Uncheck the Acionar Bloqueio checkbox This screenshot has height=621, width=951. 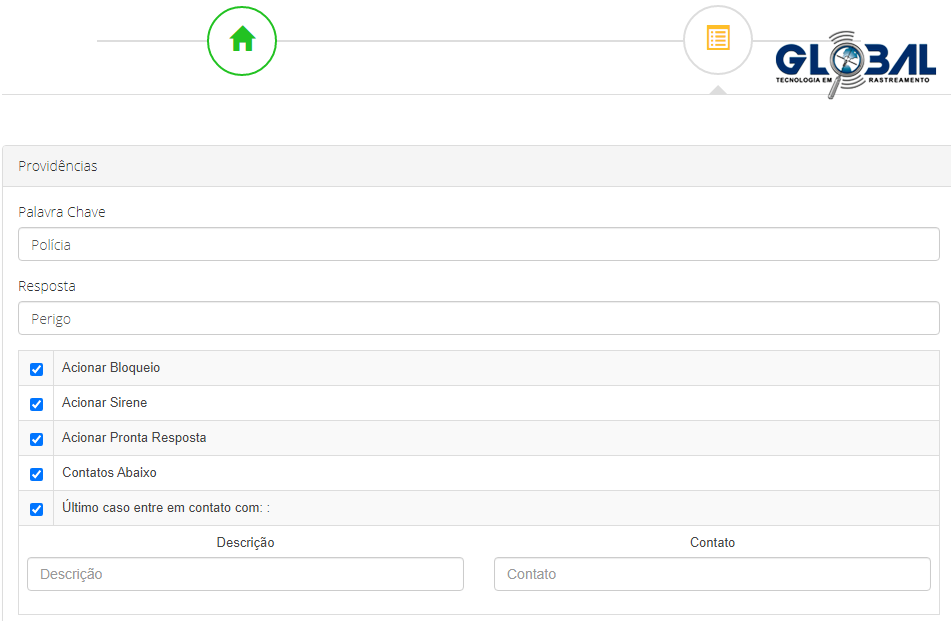pos(37,369)
